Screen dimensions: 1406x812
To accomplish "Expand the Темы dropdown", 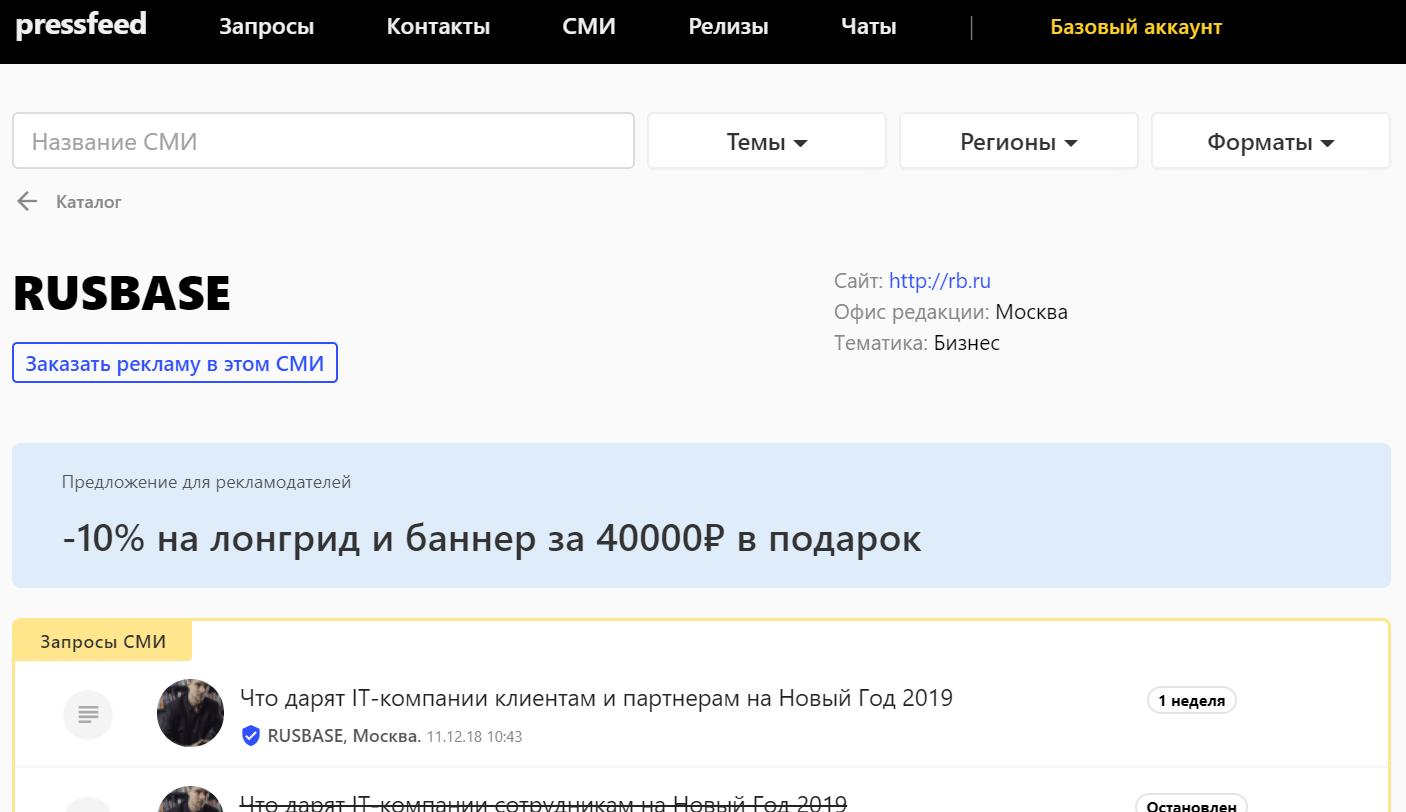I will (766, 142).
